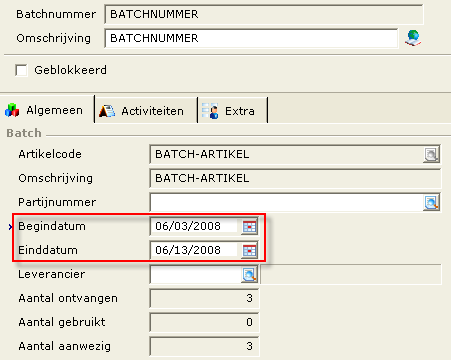The height and width of the screenshot is (360, 451).
Task: Click the globe translation icon beside Omschrijving
Action: click(413, 38)
